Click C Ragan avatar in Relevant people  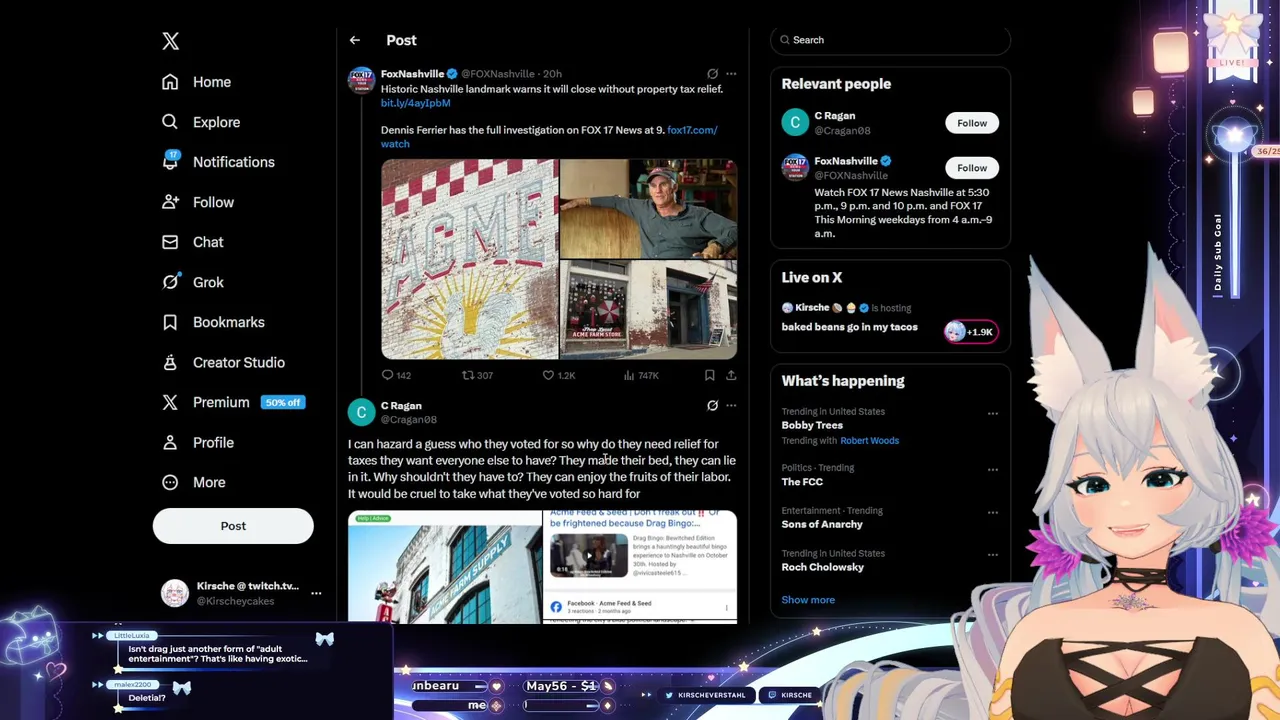pyautogui.click(x=795, y=122)
